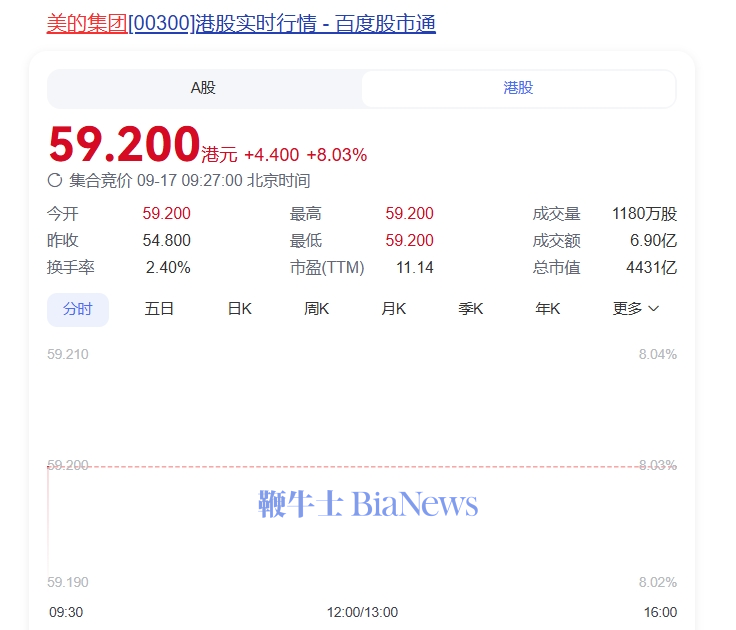Viewport: 736px width, 630px height.
Task: Click the 昨收 value 54.800
Action: pos(167,240)
